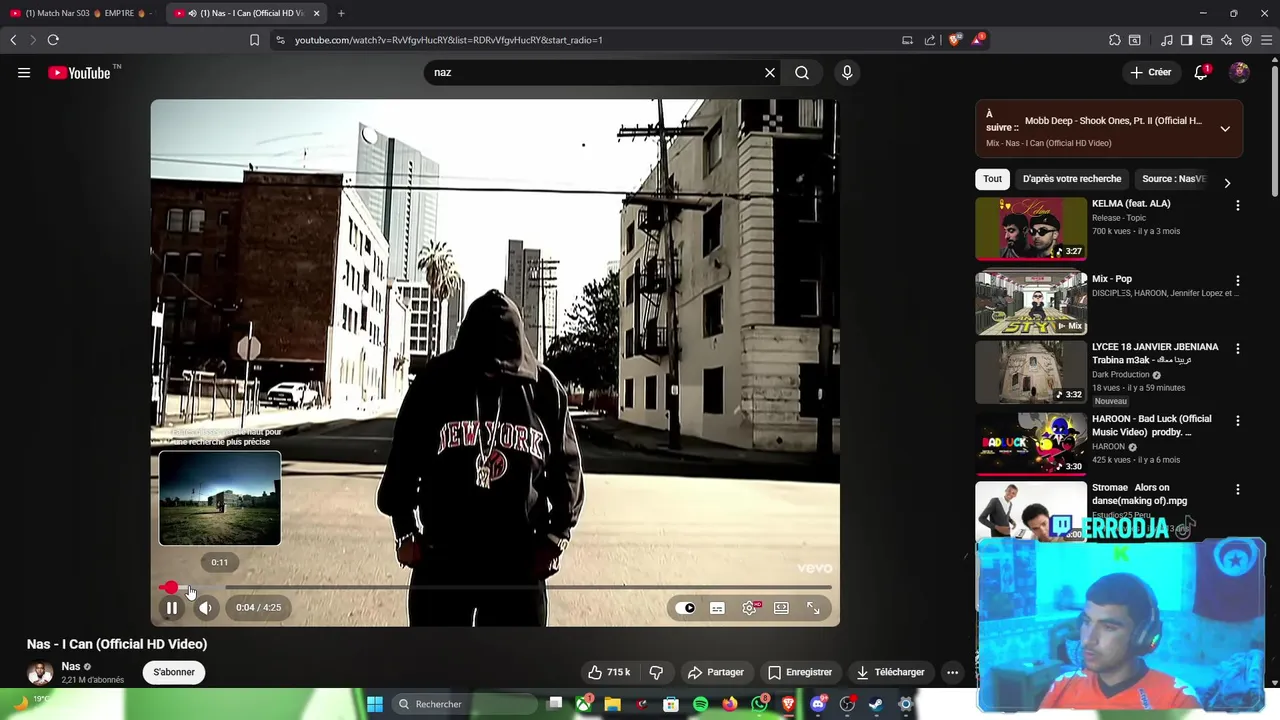Select the Source : Nas chip
This screenshot has width=1280, height=720.
1174,179
